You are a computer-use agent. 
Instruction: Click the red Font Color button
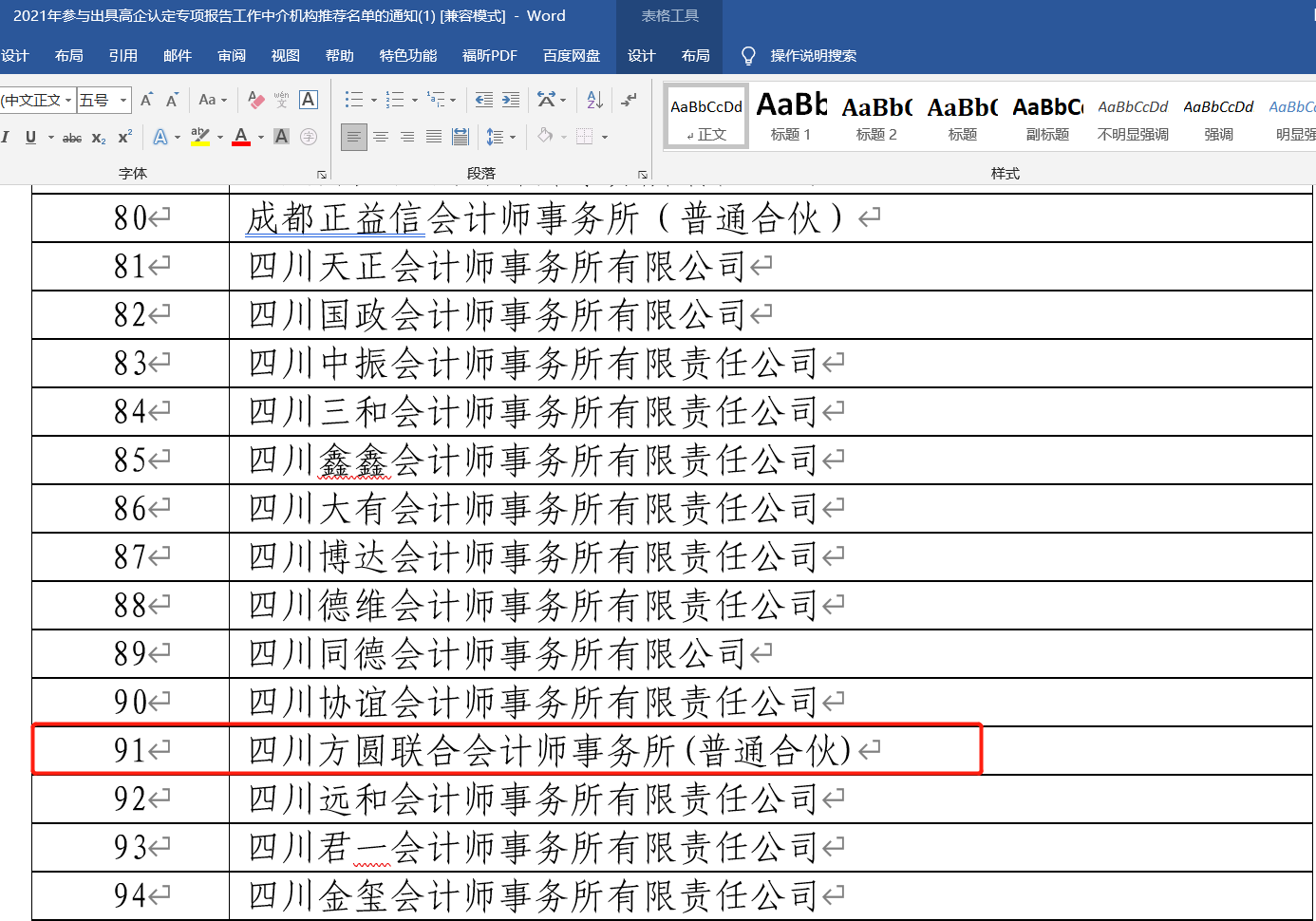pyautogui.click(x=241, y=137)
